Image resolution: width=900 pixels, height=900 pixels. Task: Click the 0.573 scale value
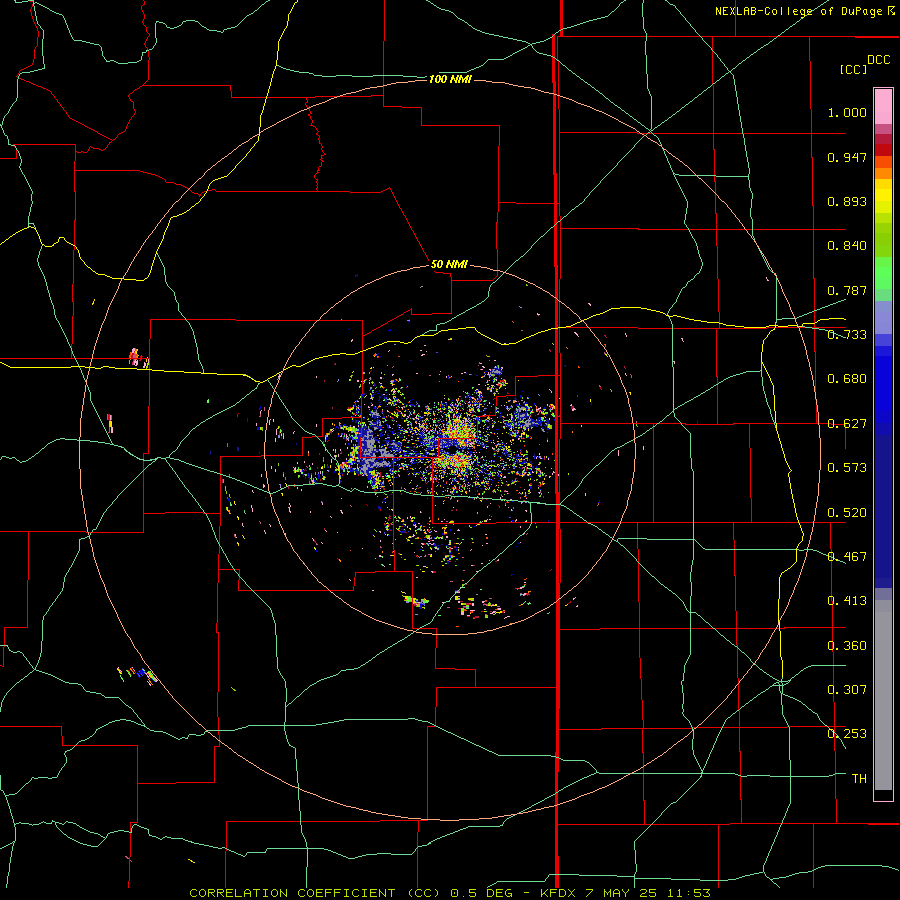[847, 468]
